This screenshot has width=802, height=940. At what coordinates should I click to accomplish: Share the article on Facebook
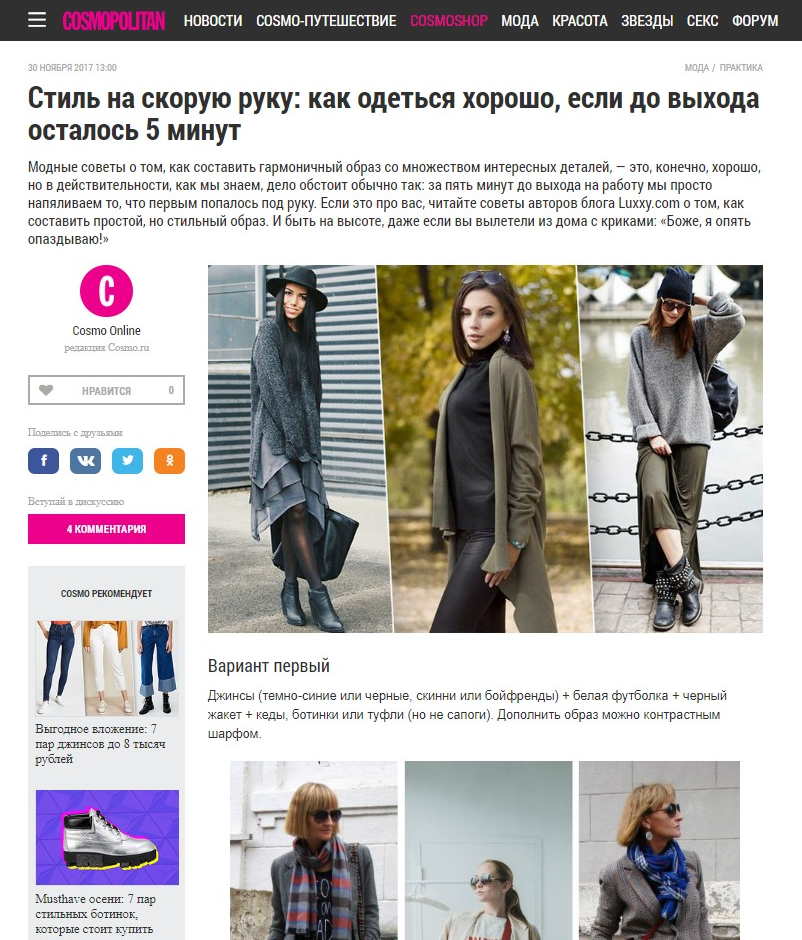tap(43, 461)
